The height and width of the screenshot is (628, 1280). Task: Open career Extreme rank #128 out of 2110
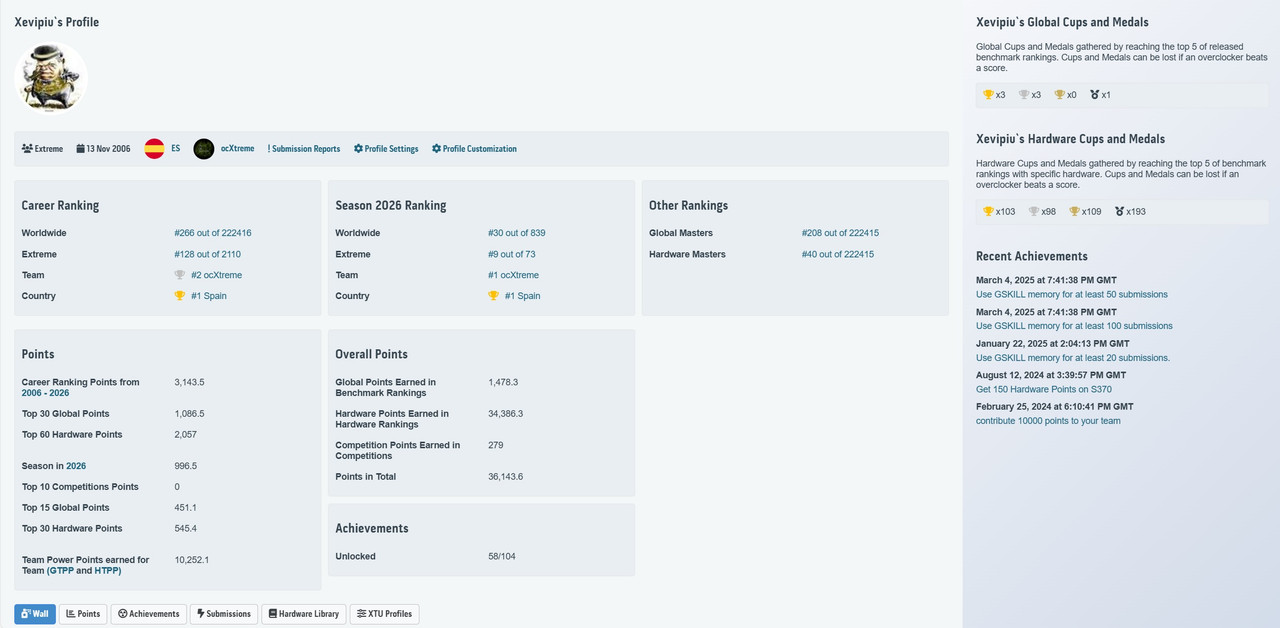207,254
